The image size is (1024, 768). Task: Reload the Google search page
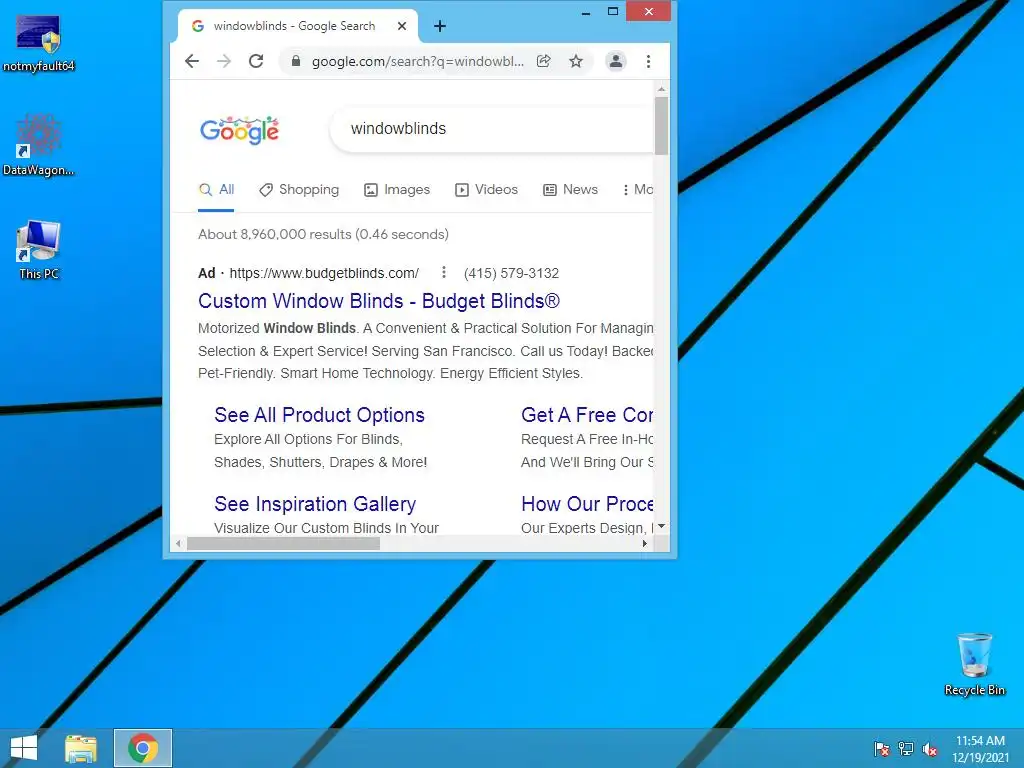[256, 61]
